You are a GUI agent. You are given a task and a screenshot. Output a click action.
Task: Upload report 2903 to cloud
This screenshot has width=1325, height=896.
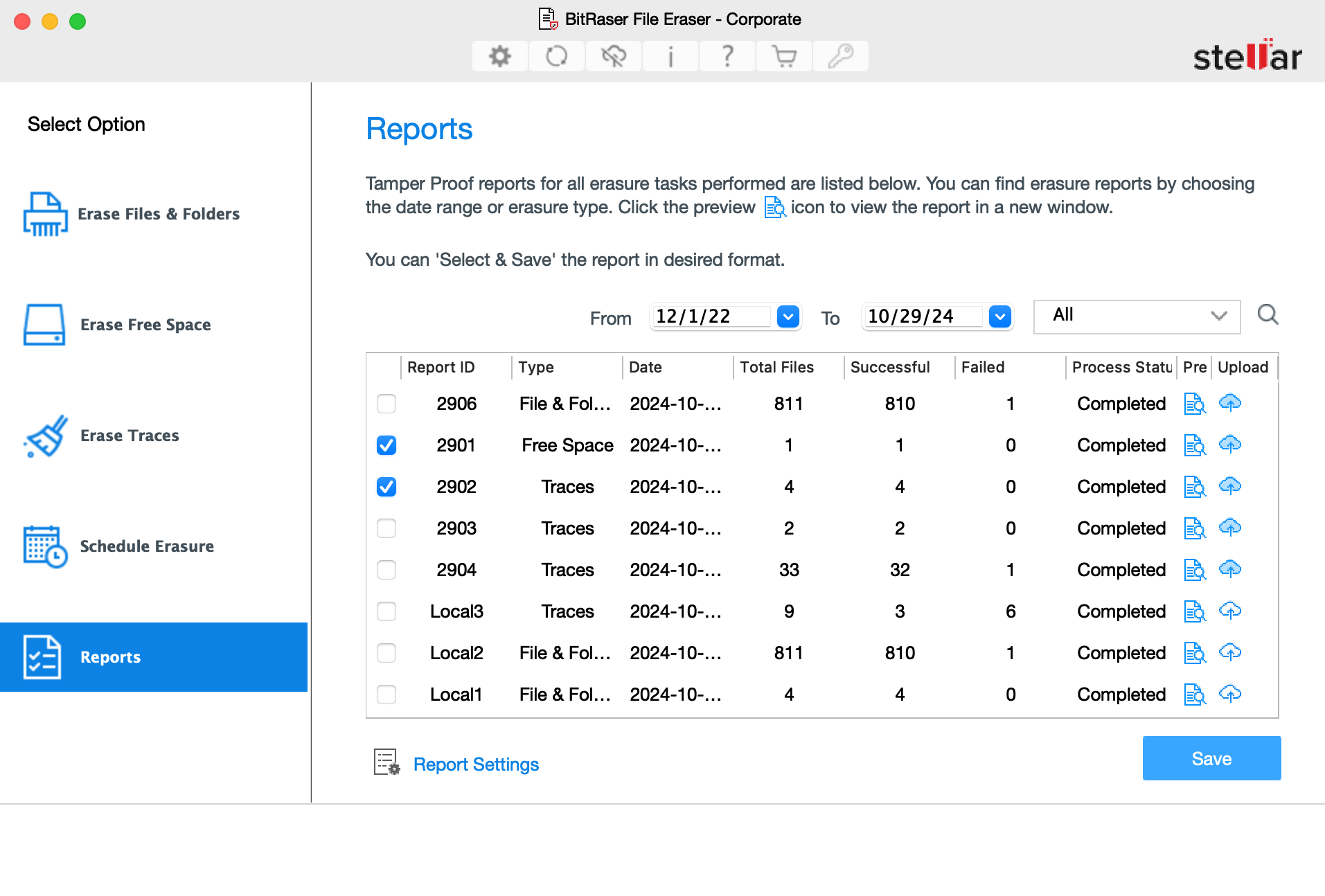click(1230, 528)
